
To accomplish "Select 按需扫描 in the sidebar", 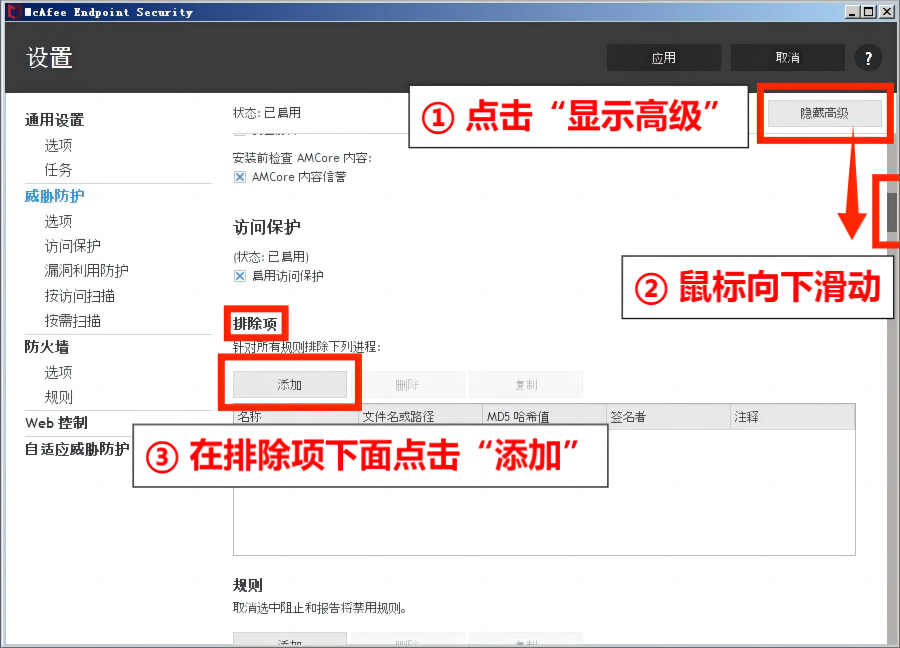I will pyautogui.click(x=72, y=320).
